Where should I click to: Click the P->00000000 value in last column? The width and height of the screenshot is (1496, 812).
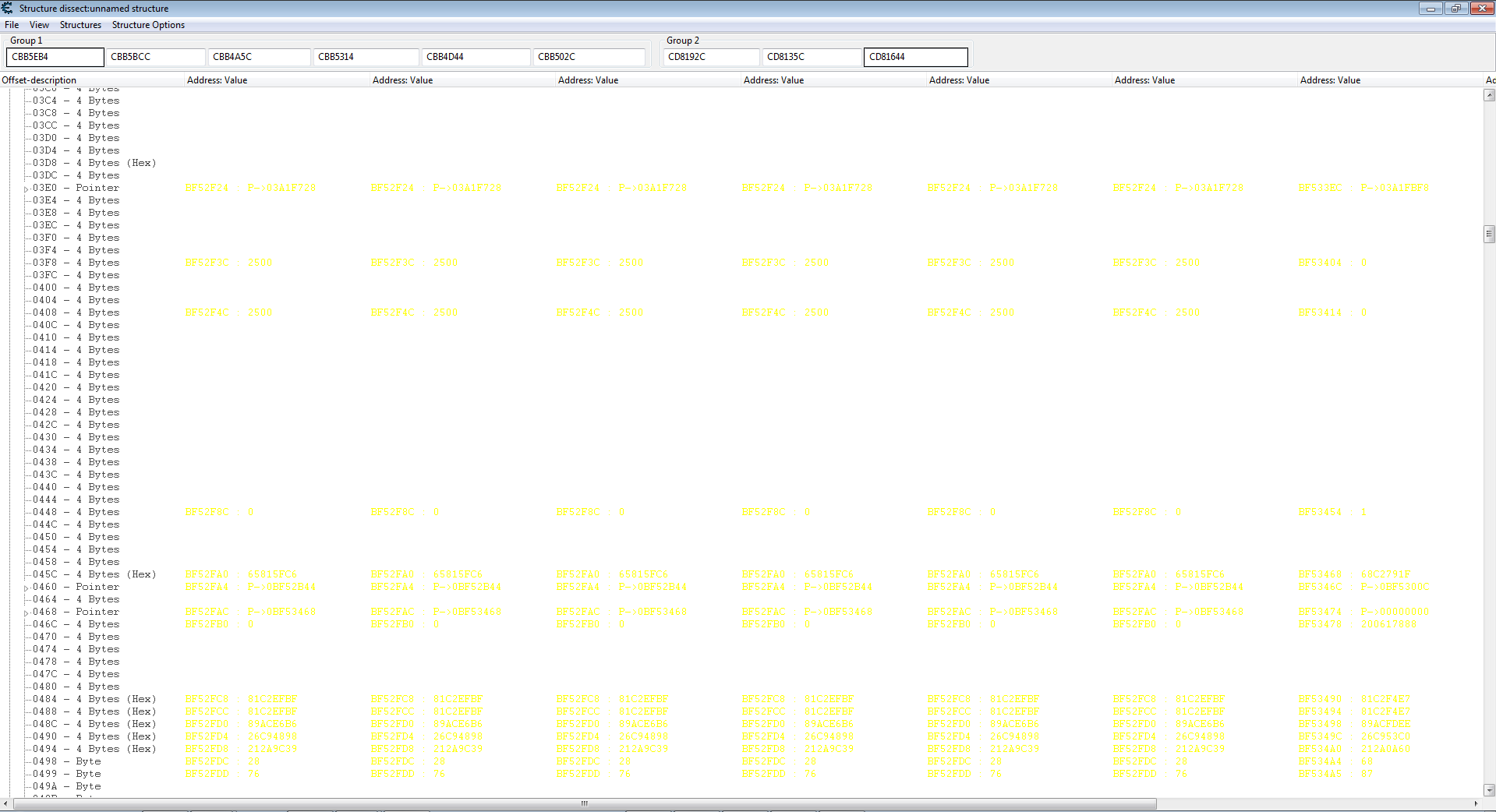tap(1395, 612)
